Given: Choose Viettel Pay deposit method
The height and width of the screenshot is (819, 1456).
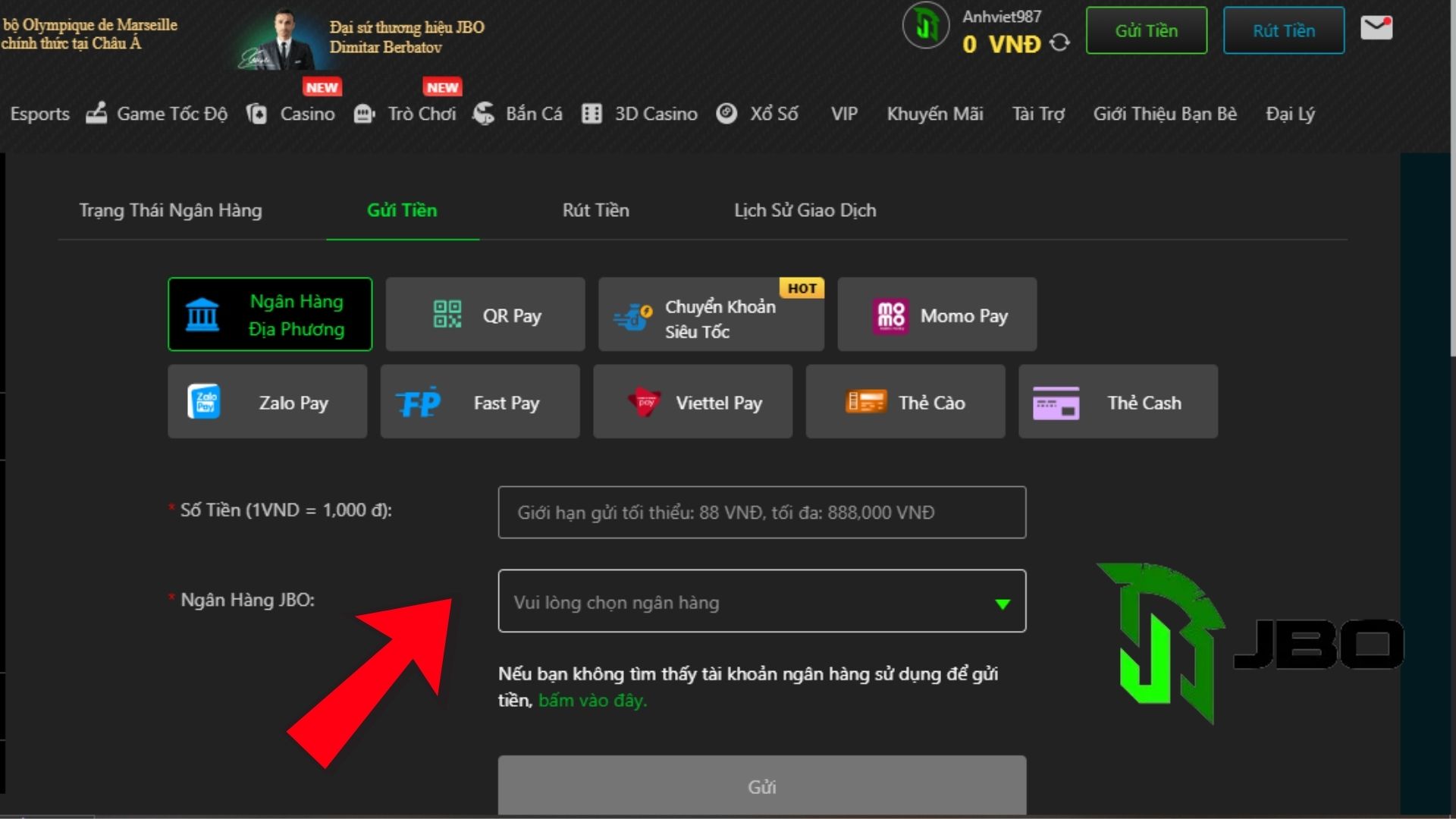Looking at the screenshot, I should [x=693, y=401].
